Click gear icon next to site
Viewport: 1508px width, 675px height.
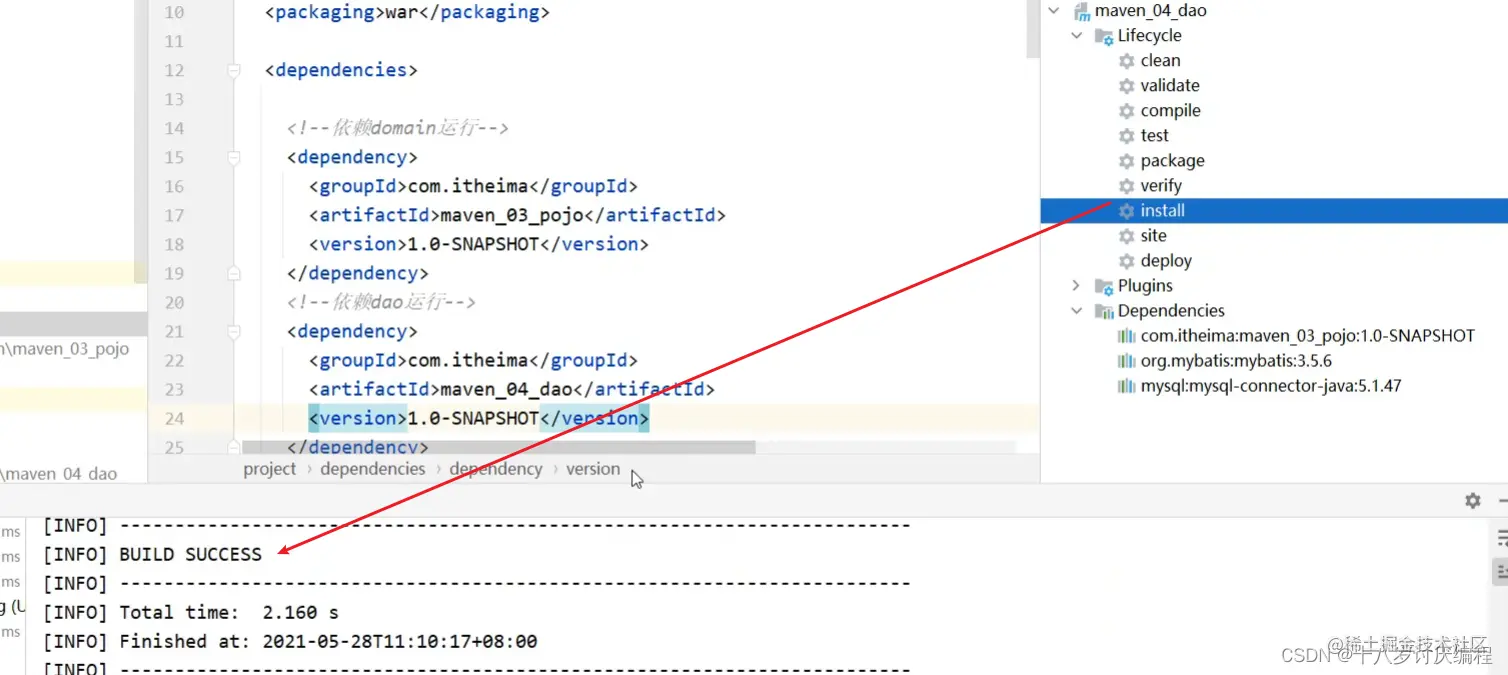[x=1127, y=236]
